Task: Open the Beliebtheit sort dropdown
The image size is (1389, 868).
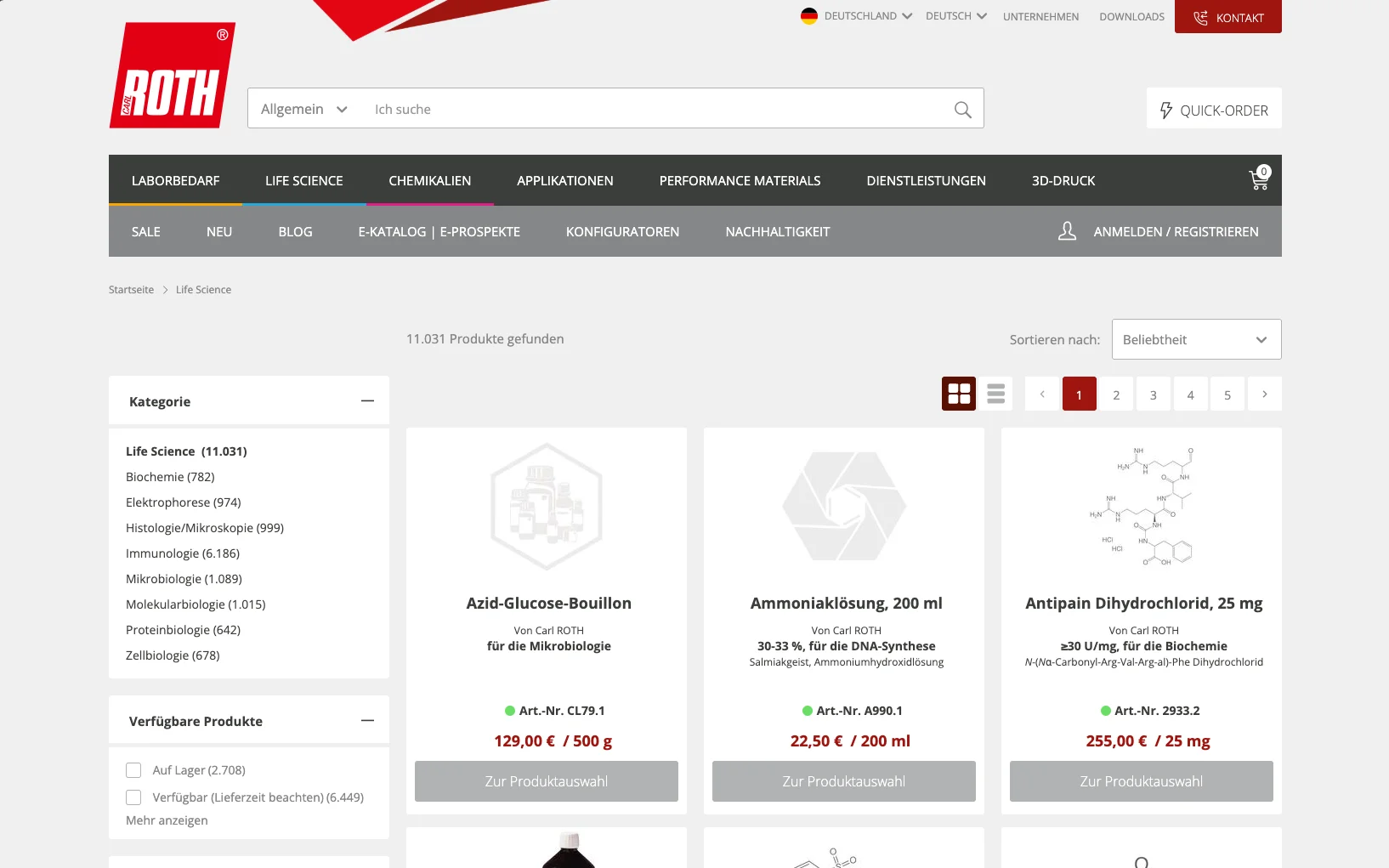Action: click(x=1196, y=339)
